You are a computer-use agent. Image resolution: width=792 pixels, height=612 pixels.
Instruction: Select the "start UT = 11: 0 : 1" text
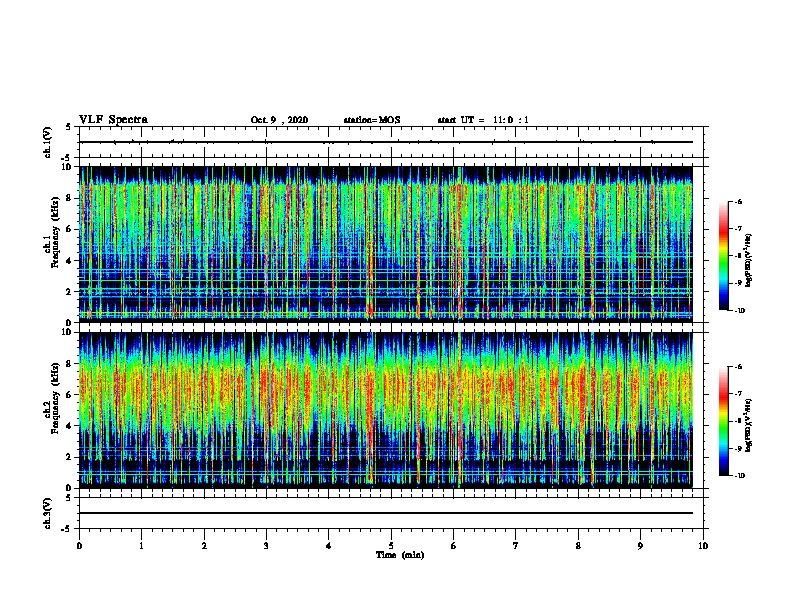click(x=483, y=120)
